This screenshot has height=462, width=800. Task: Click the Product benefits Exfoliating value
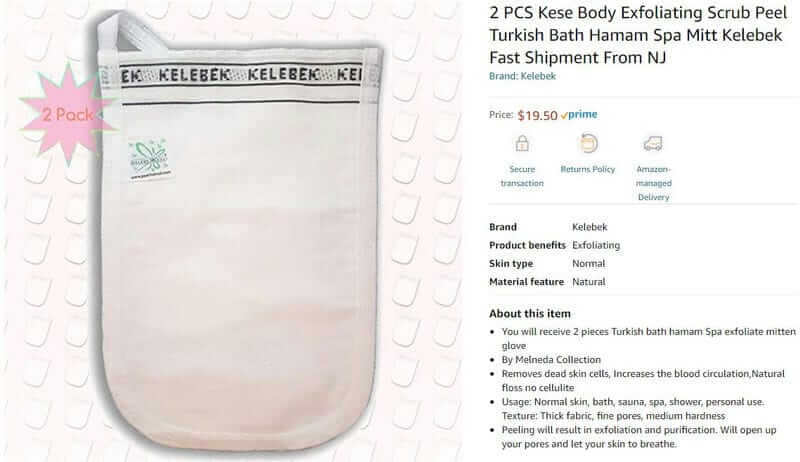(596, 245)
